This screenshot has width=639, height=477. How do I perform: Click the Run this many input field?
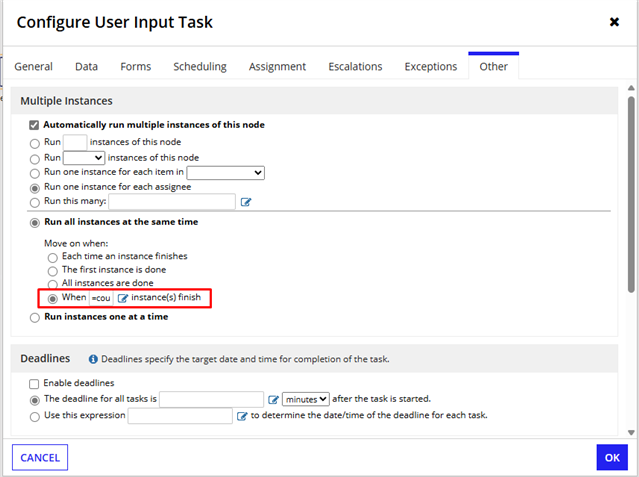point(172,201)
